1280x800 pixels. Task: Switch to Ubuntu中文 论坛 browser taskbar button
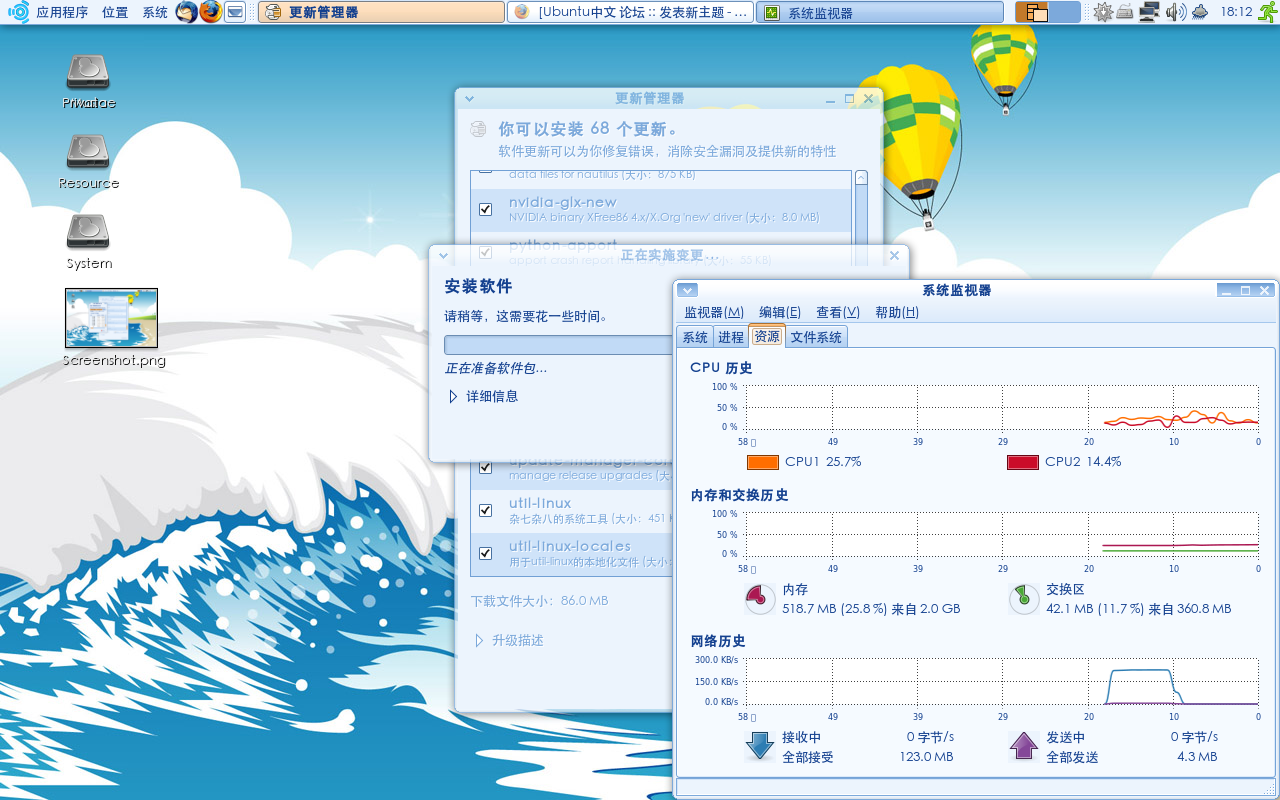point(631,12)
